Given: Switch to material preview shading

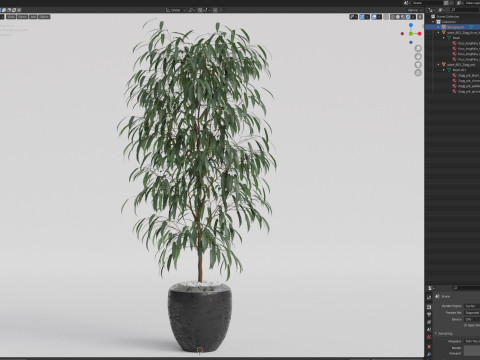Looking at the screenshot, I should pyautogui.click(x=403, y=17).
